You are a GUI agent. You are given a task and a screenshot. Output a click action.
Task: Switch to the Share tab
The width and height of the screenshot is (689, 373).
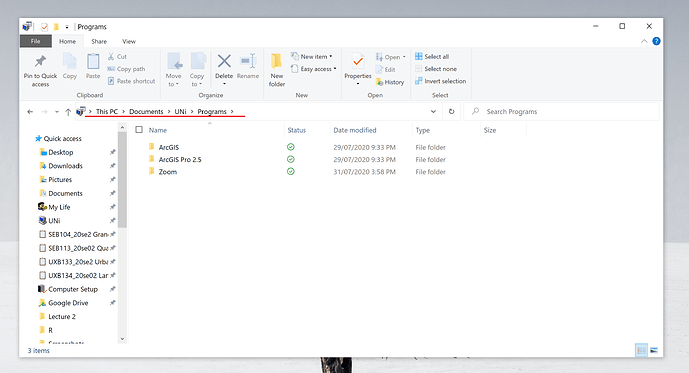(99, 41)
